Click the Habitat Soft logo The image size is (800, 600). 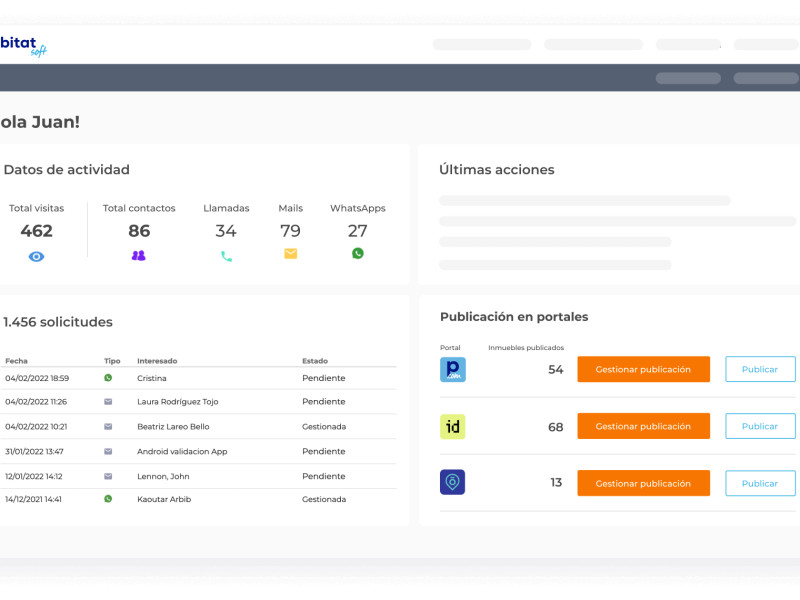24,45
